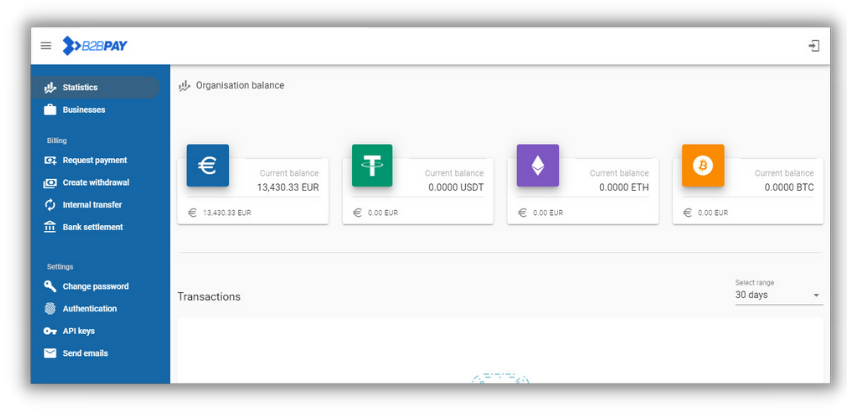The image size is (847, 410).
Task: Open the hamburger navigation menu
Action: coord(46,46)
